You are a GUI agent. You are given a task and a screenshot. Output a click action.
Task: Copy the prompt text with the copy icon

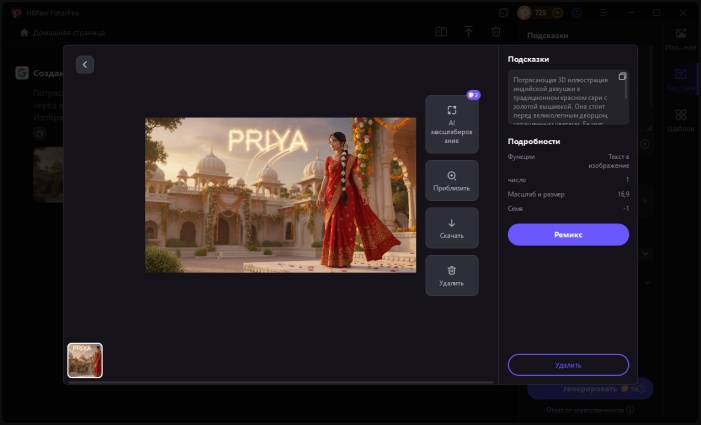622,77
